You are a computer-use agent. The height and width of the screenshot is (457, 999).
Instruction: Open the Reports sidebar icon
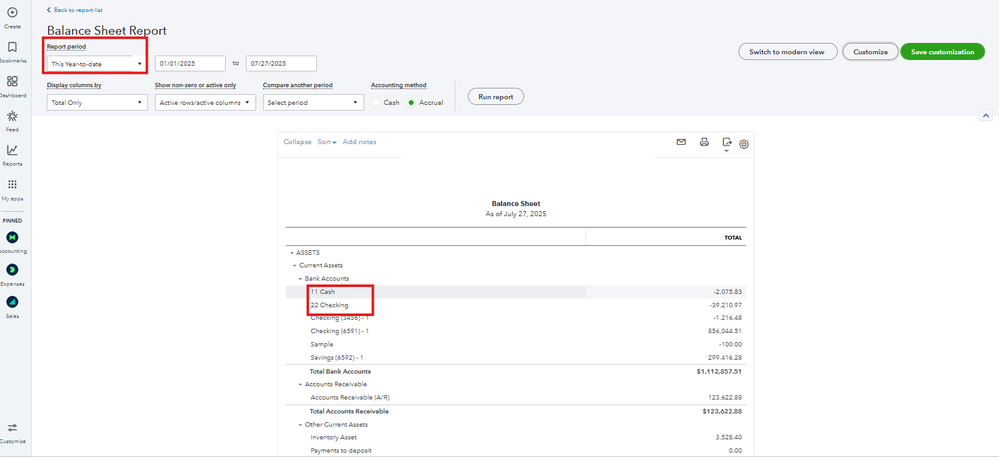[x=12, y=151]
